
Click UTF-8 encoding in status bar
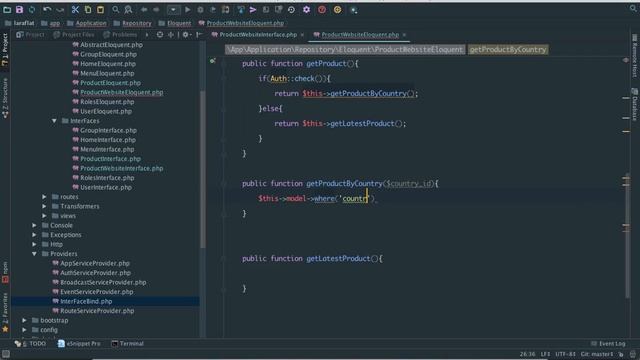[x=565, y=354]
